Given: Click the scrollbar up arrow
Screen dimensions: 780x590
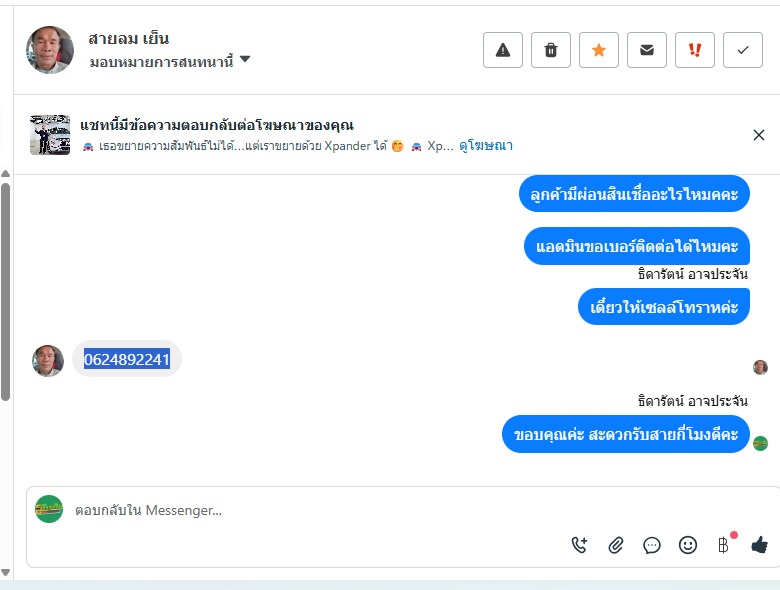Looking at the screenshot, I should (x=5, y=174).
